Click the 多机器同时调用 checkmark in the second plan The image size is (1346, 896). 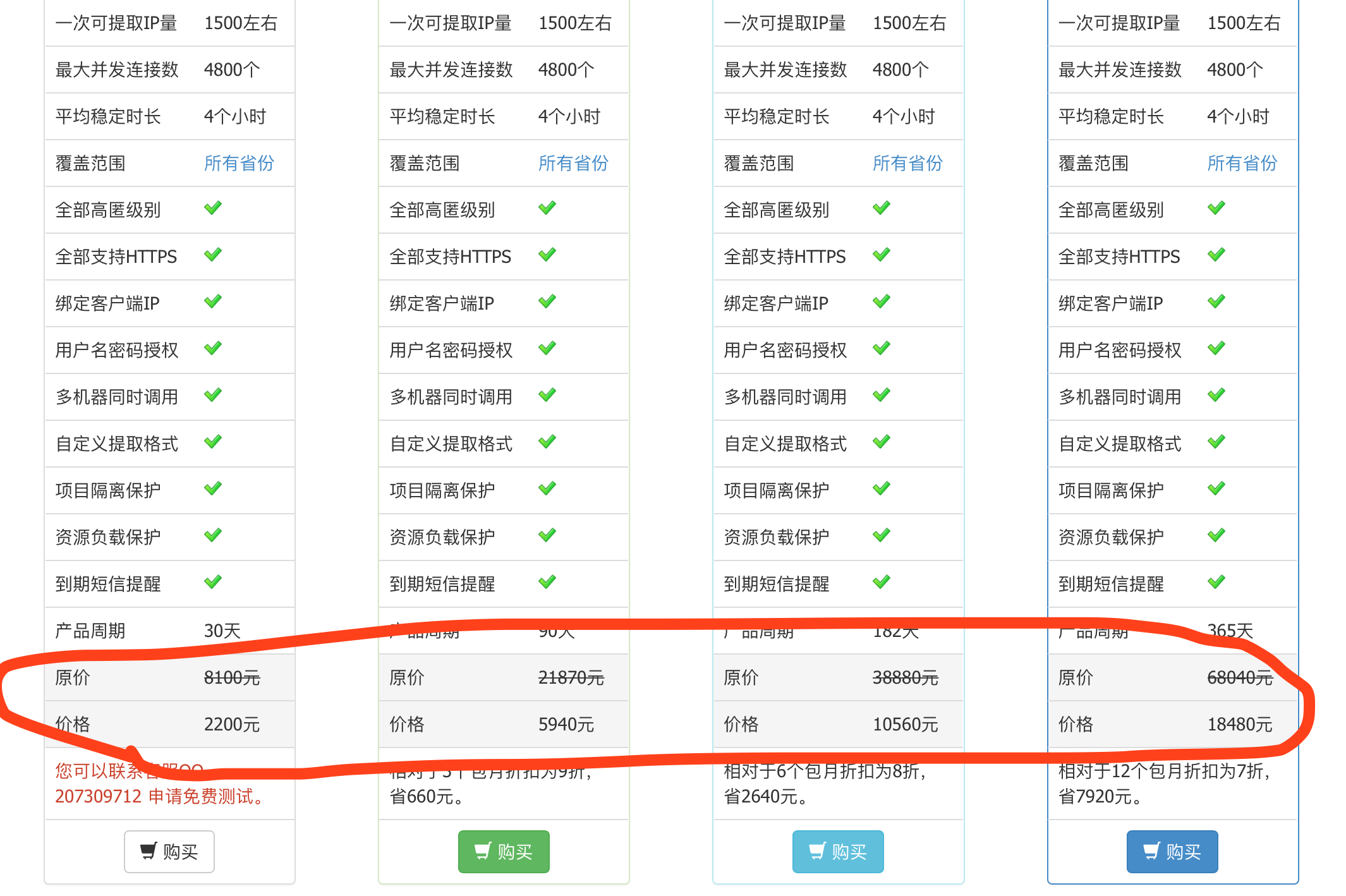547,395
